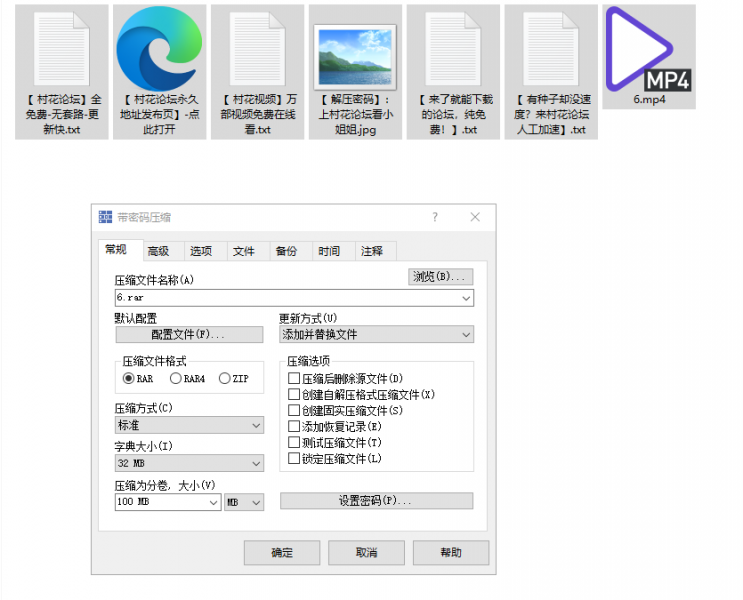Open the Microsoft Edge shortcut icon
This screenshot has width=743, height=600.
click(159, 48)
